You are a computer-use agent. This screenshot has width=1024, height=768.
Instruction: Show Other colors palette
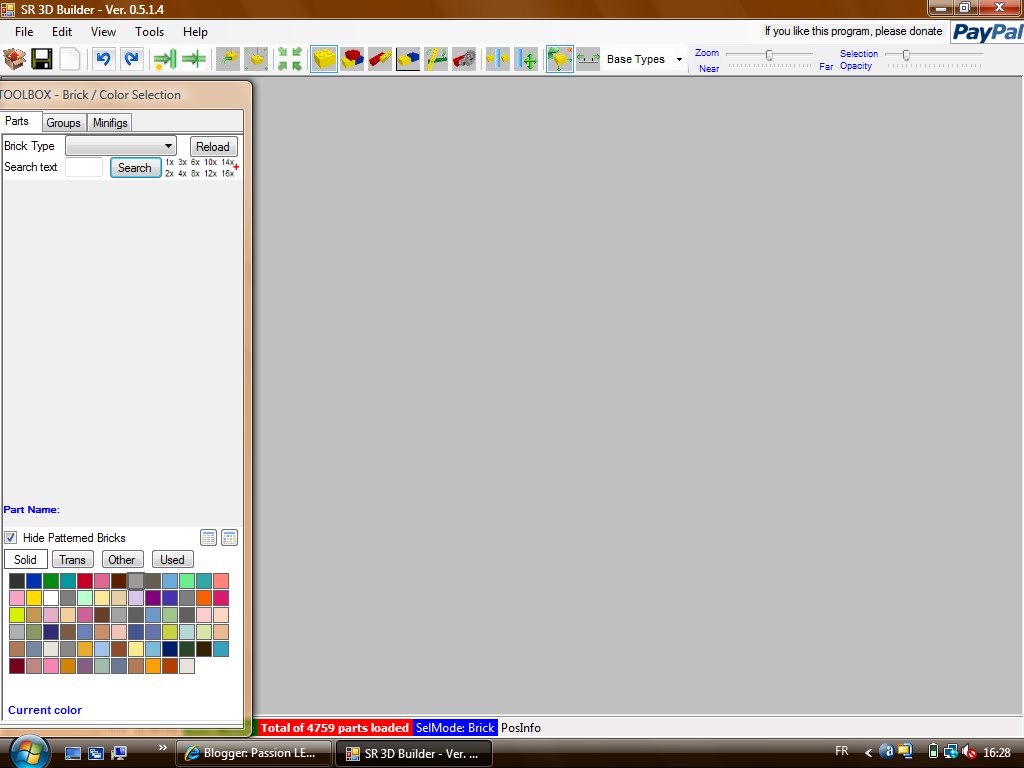122,560
